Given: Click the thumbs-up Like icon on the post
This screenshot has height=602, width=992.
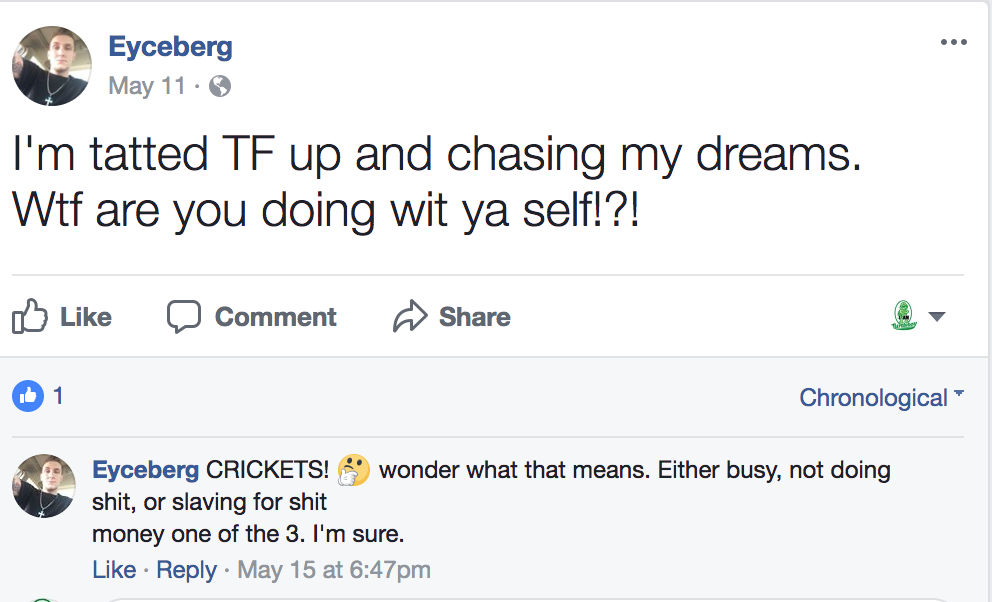Looking at the screenshot, I should (30, 317).
